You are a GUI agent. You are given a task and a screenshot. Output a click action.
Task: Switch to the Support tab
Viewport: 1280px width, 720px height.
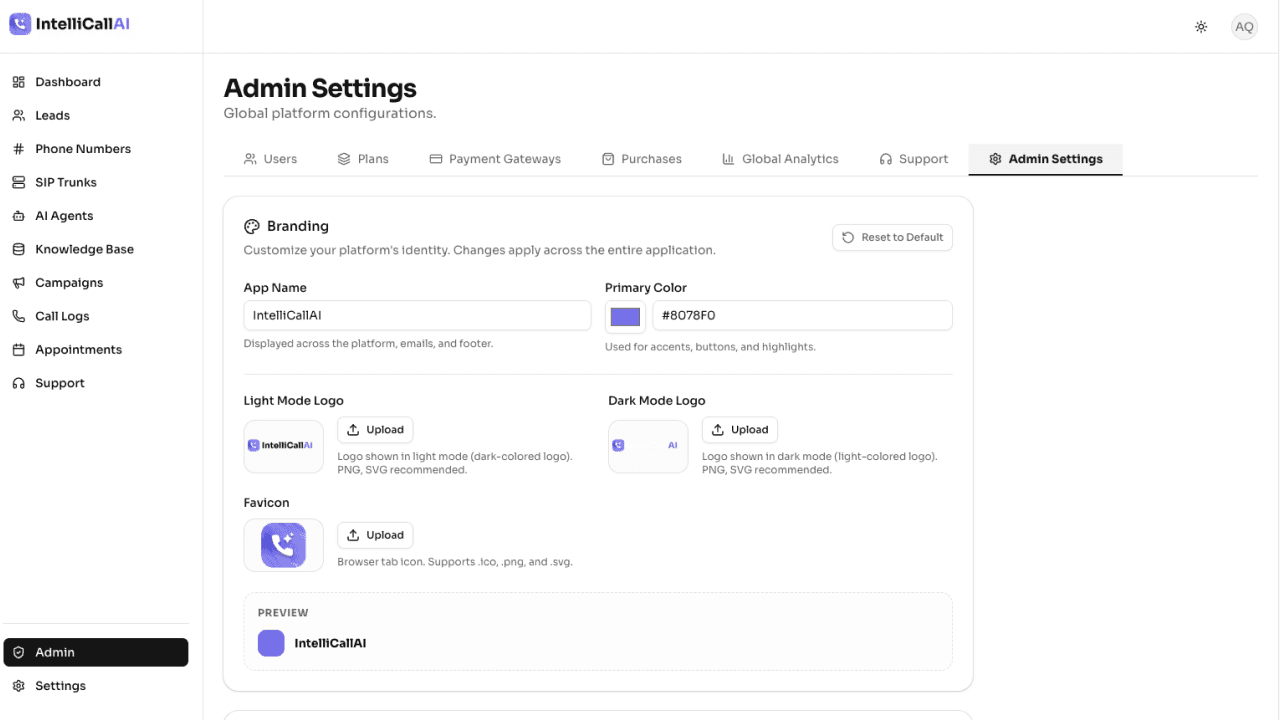(x=914, y=159)
